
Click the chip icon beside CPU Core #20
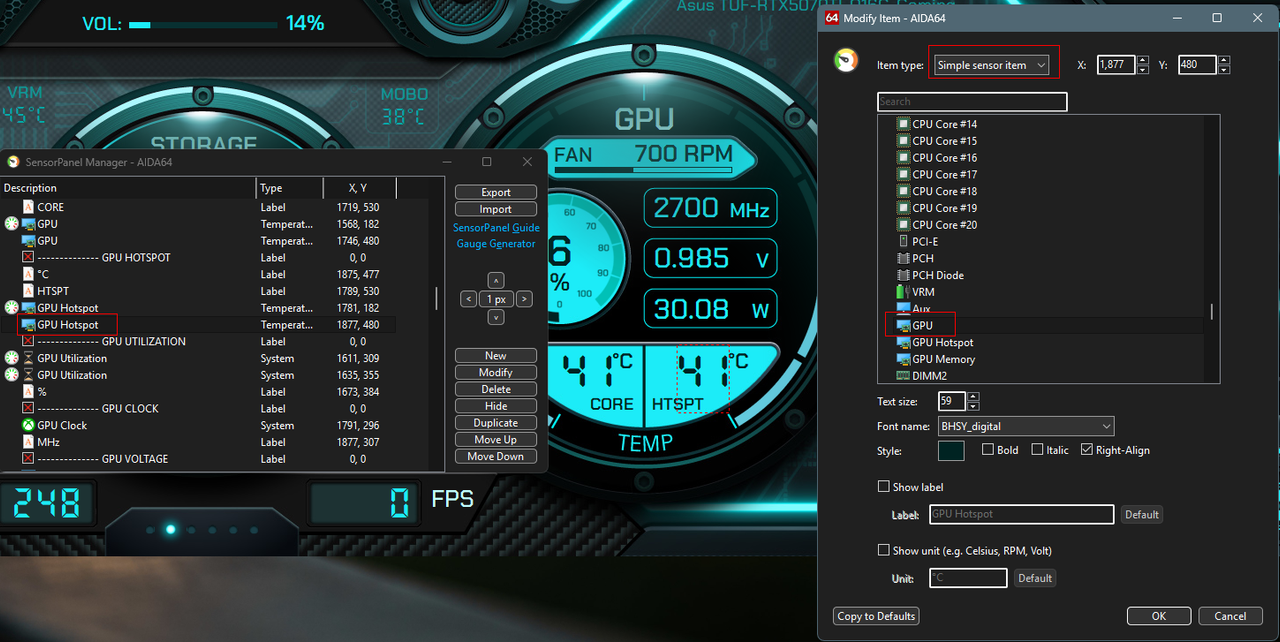pos(903,225)
